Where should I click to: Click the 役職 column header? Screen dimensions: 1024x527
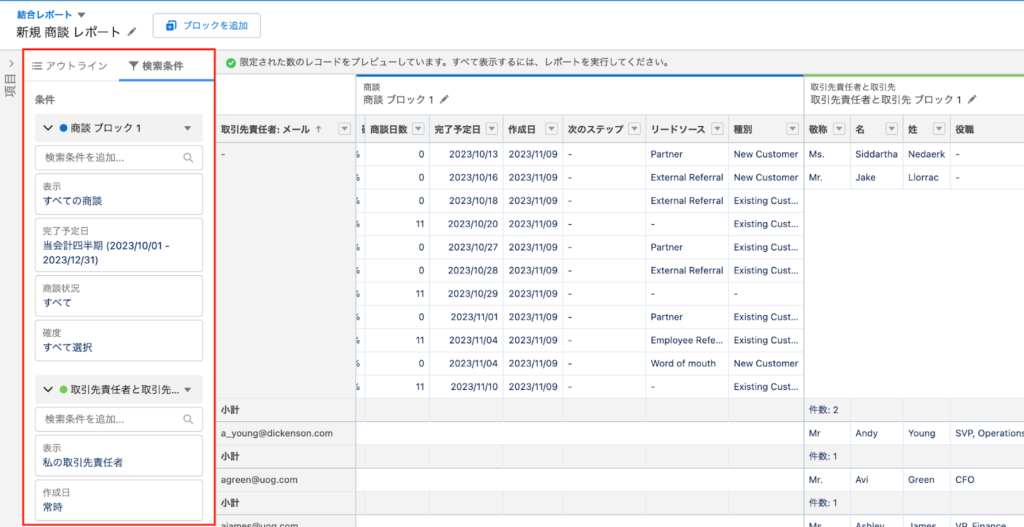(x=987, y=129)
